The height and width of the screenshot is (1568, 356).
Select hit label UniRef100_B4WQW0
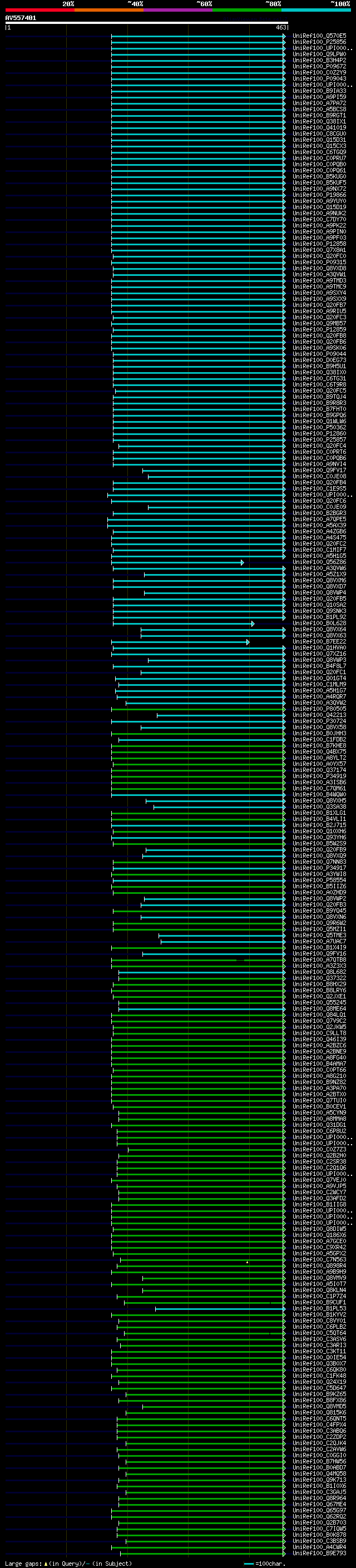coord(319,794)
